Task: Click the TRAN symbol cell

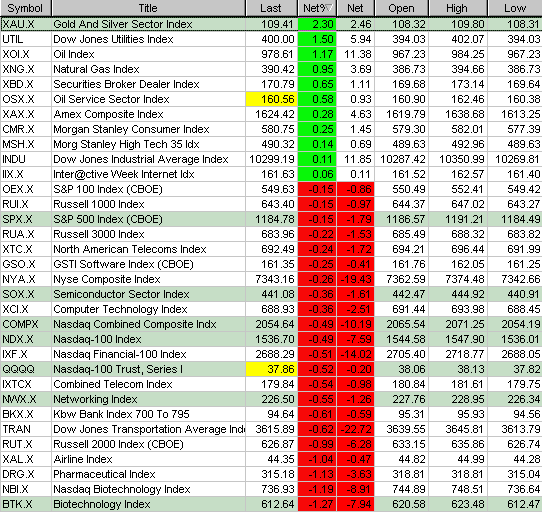Action: tap(26, 429)
